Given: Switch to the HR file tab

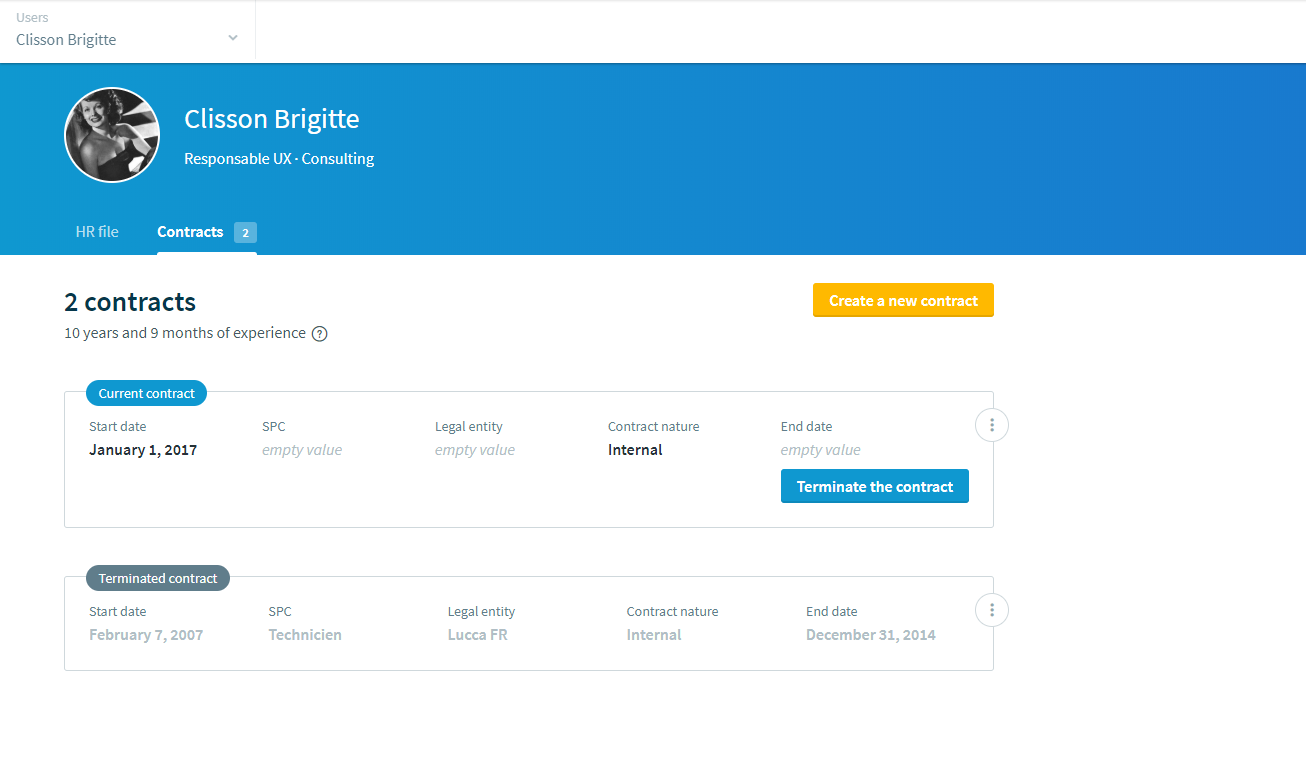Looking at the screenshot, I should (x=97, y=231).
